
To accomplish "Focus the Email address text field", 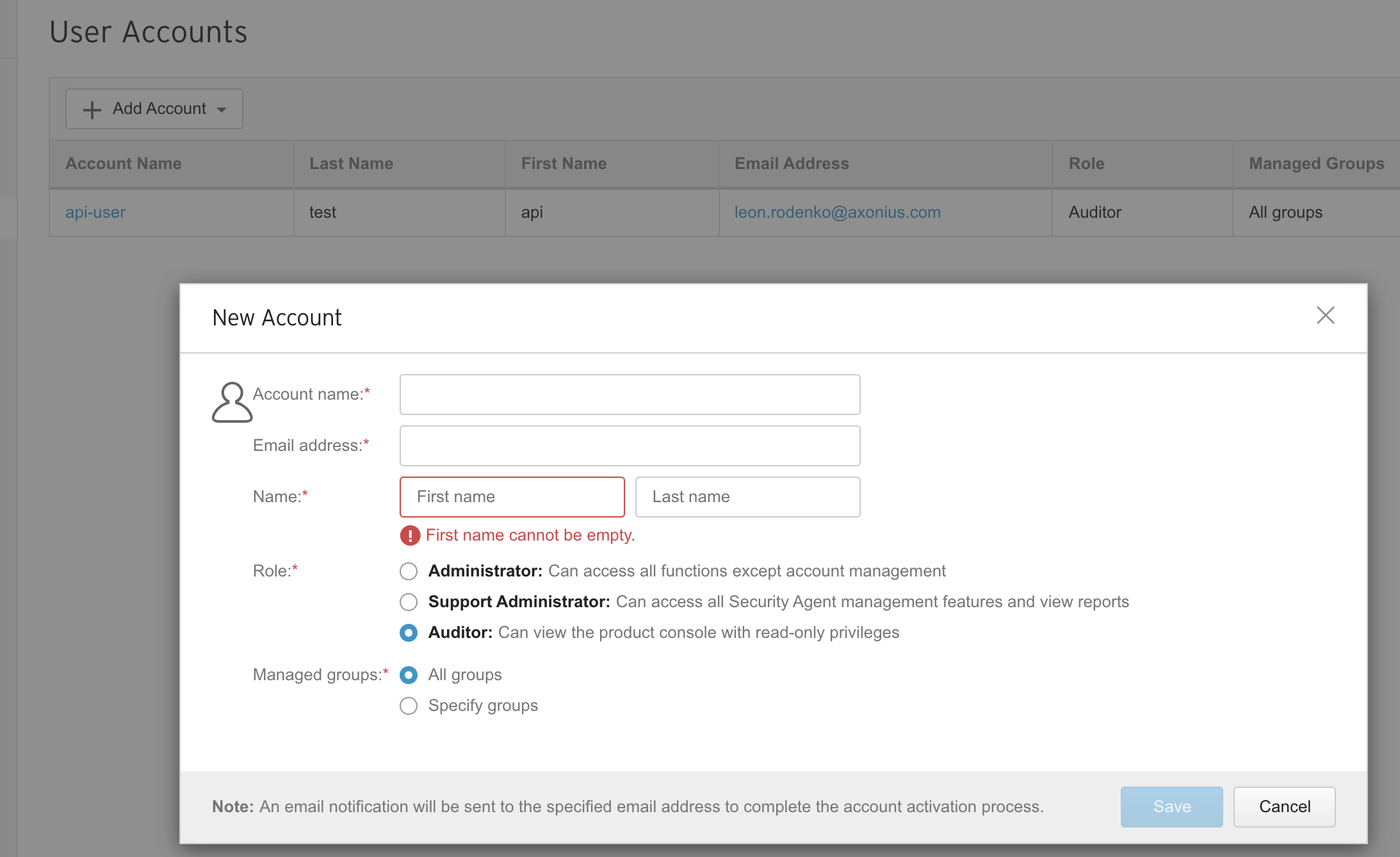I will coord(630,446).
